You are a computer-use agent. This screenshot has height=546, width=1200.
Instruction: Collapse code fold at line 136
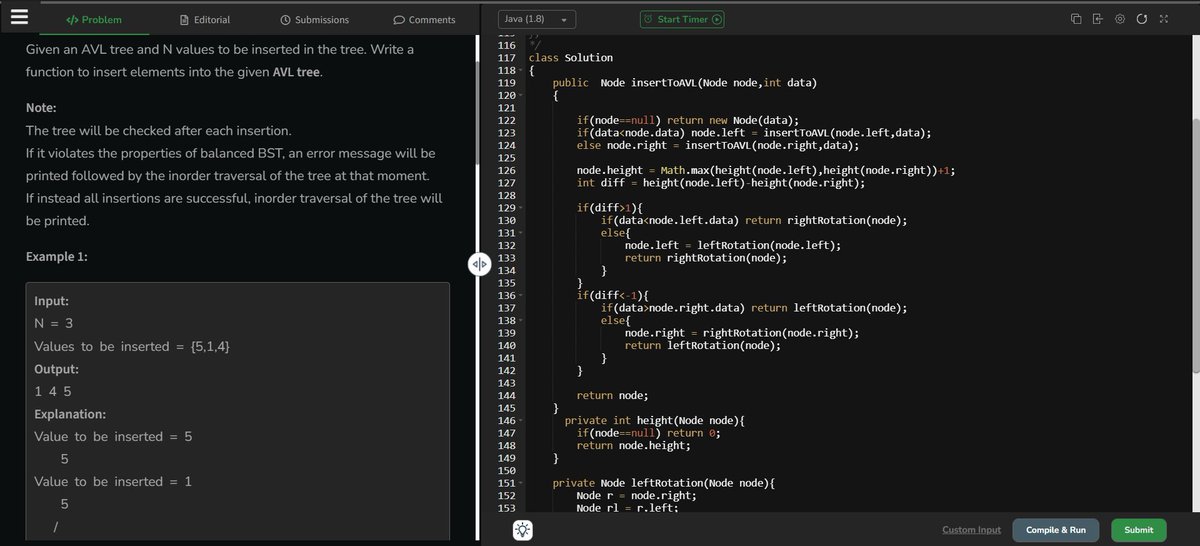tap(523, 296)
